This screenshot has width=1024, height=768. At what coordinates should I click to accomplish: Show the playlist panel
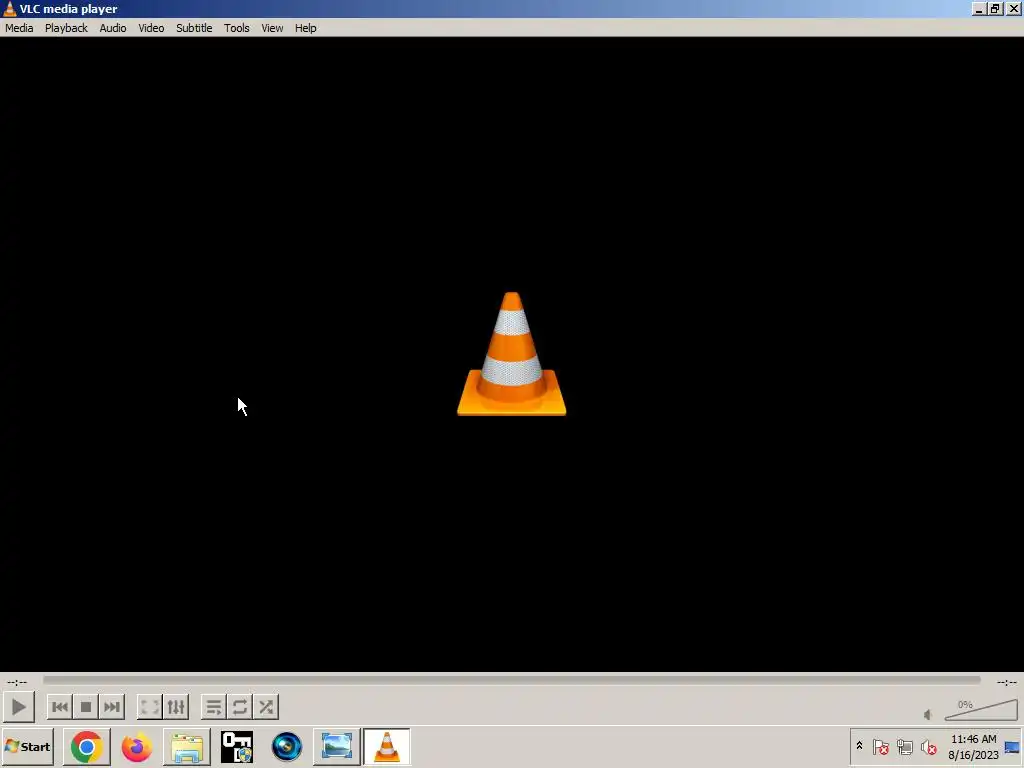214,707
